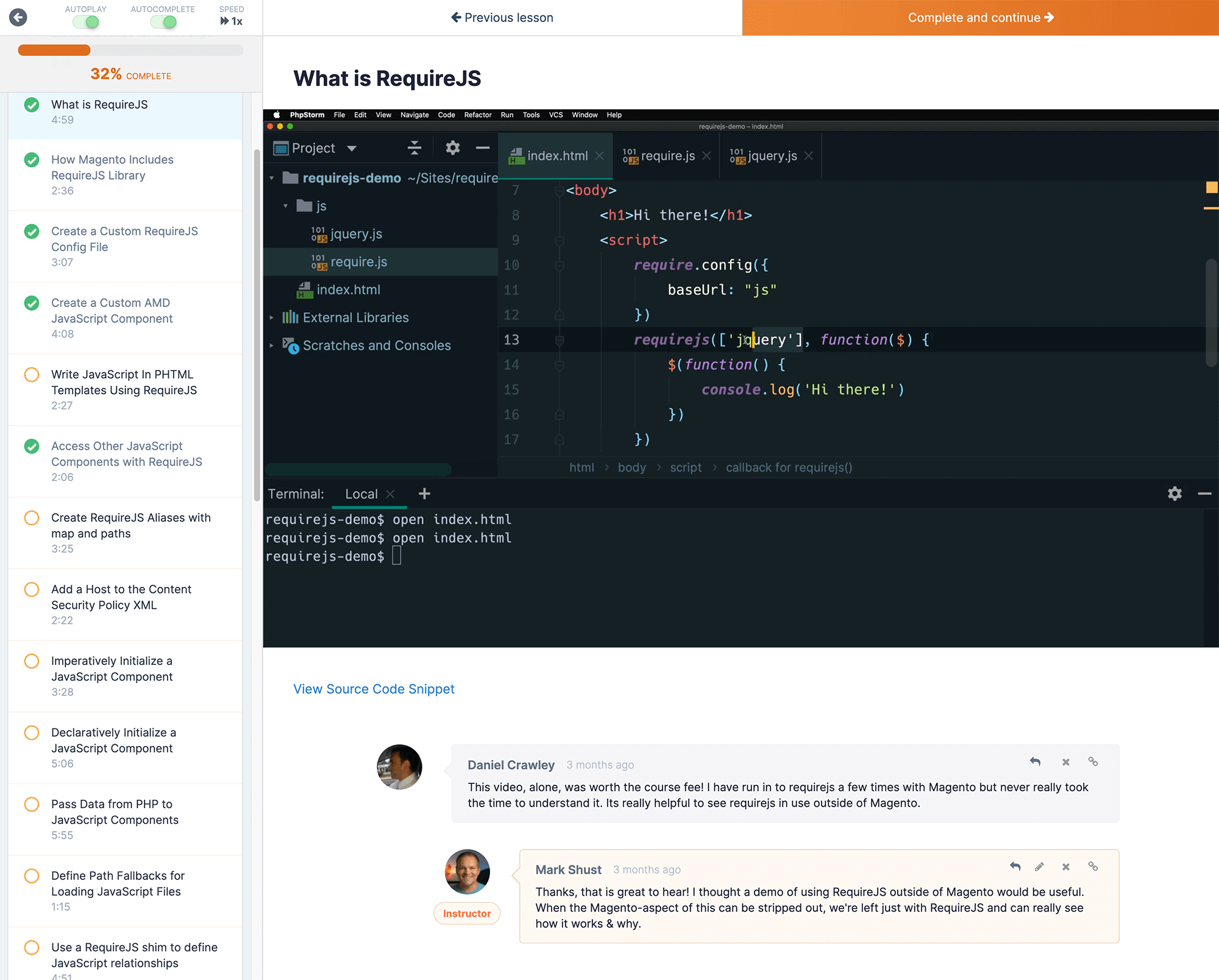Click the edit pencil icon on Mark Shust's comment
Screen dimensions: 1219x980
(1039, 867)
